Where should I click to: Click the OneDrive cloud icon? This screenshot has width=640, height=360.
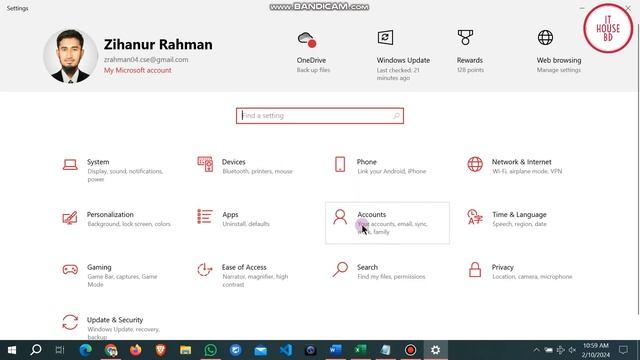point(307,39)
